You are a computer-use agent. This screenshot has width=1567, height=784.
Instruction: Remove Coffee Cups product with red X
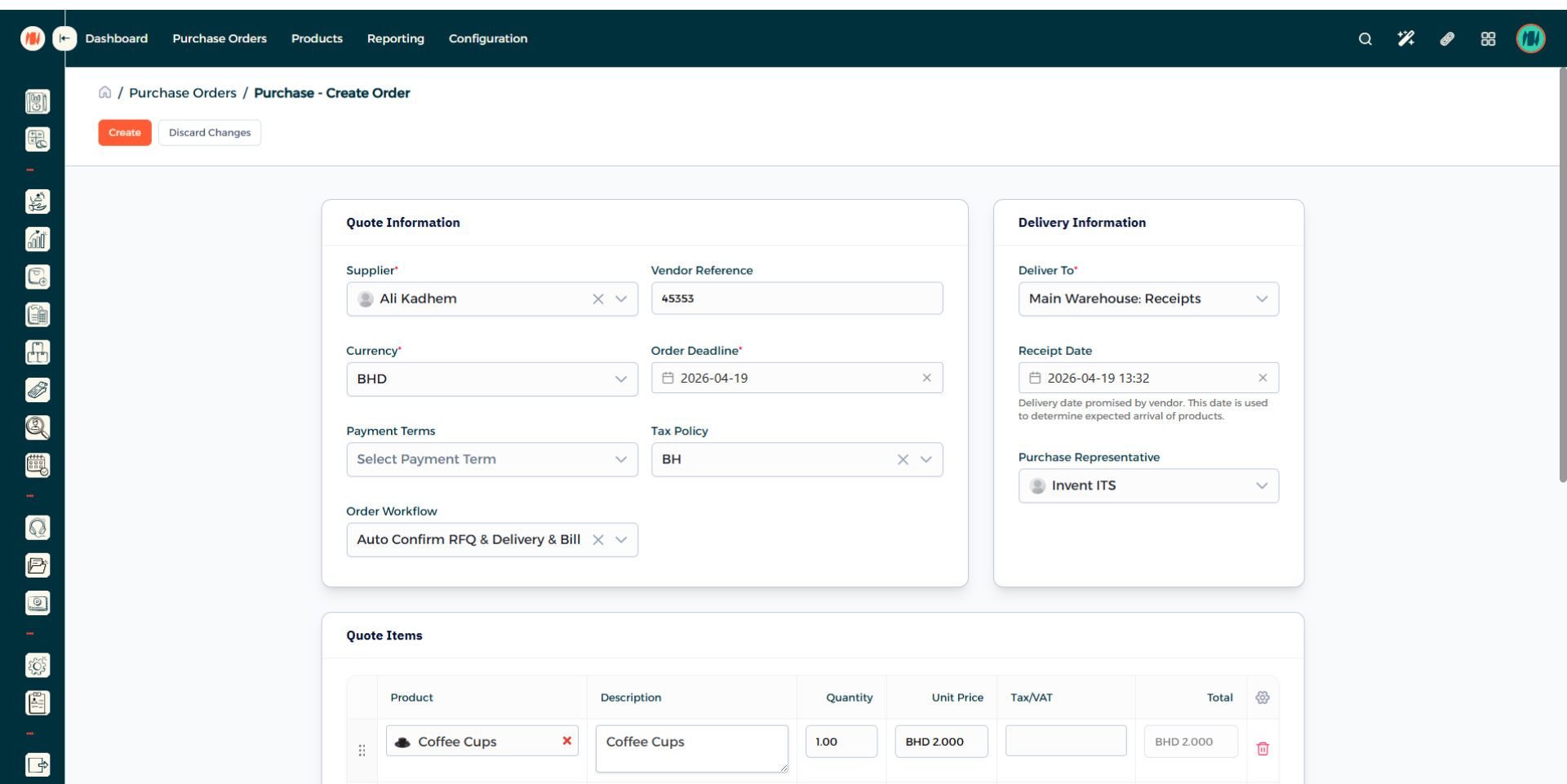566,741
